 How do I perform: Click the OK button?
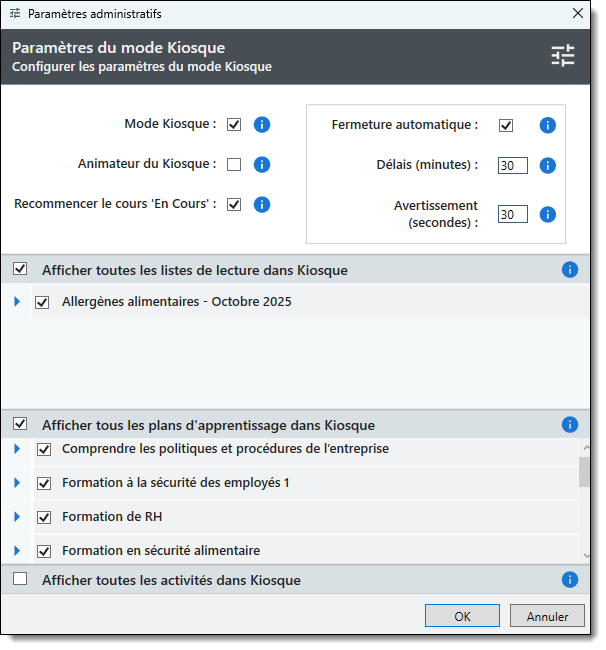(x=462, y=616)
